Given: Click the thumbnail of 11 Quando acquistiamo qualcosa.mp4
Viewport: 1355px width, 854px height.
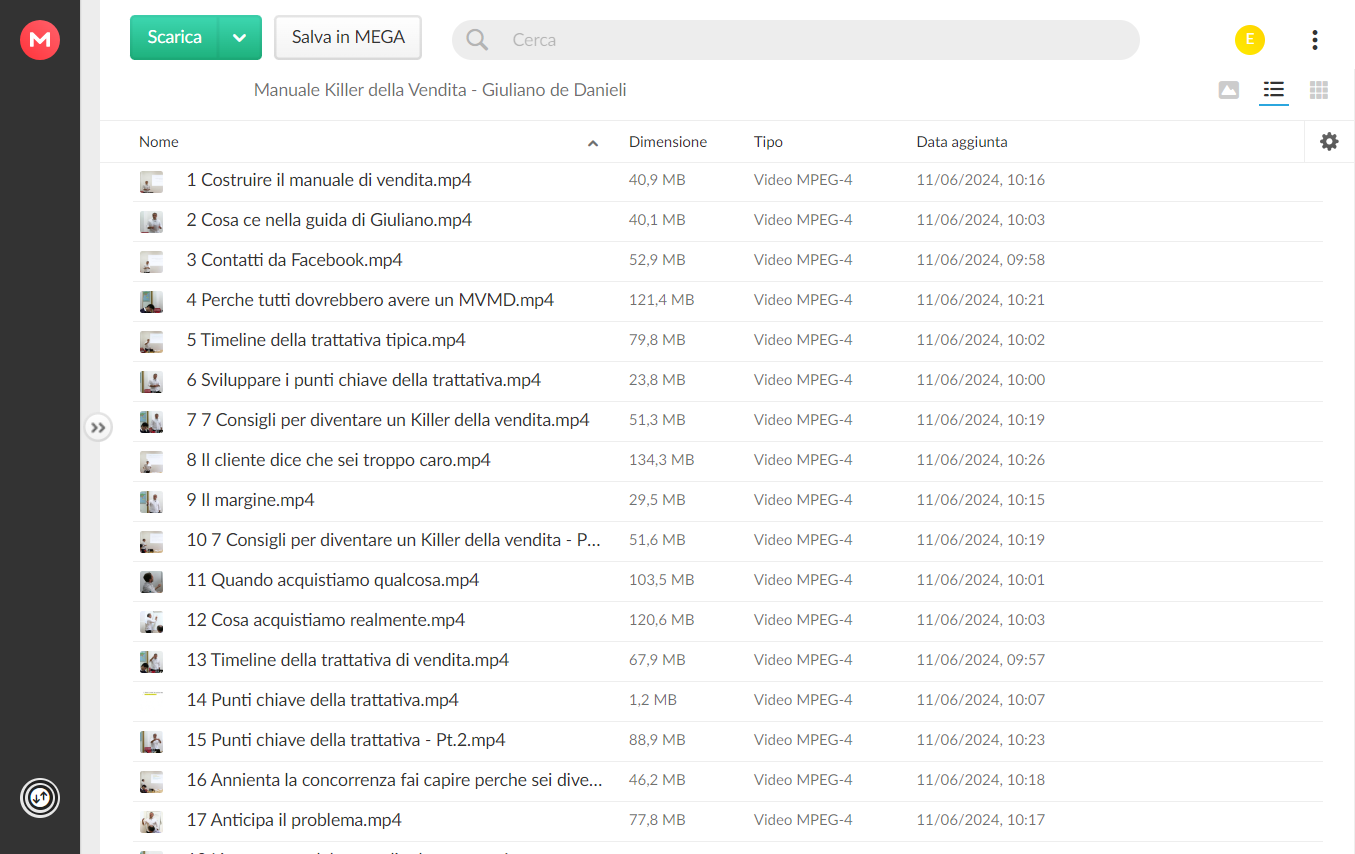Looking at the screenshot, I should pos(151,581).
